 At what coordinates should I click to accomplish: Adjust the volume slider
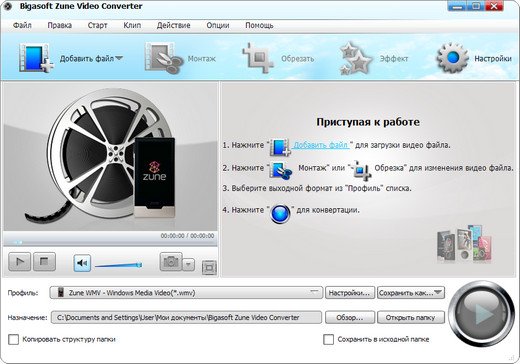118,265
